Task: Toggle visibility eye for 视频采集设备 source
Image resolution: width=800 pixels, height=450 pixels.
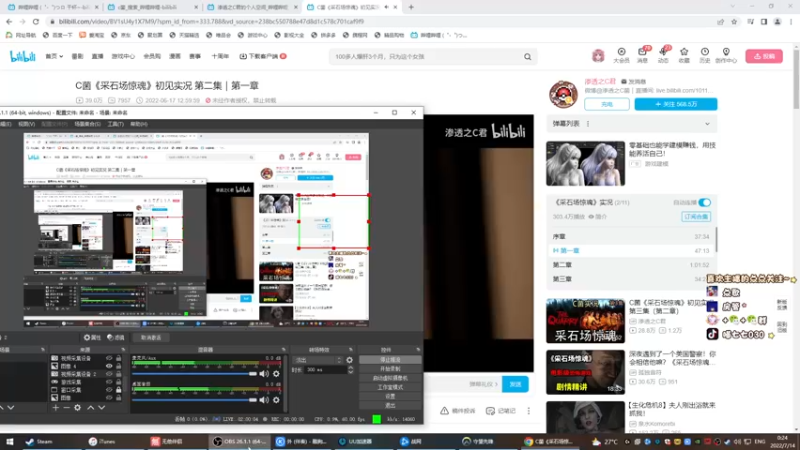Action: point(109,359)
